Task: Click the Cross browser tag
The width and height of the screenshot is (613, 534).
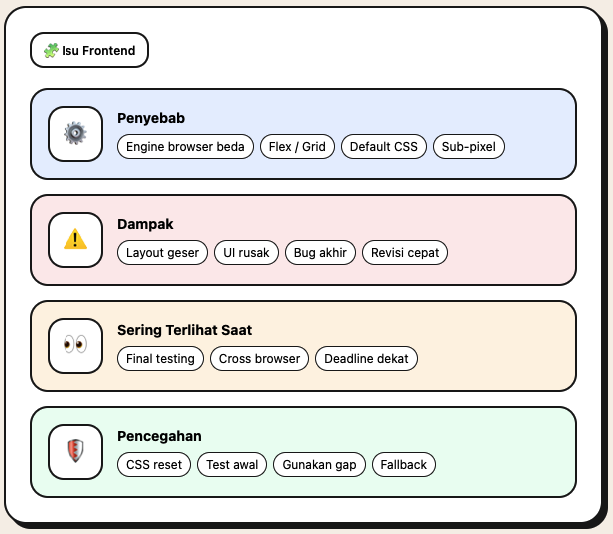Action: click(x=260, y=359)
